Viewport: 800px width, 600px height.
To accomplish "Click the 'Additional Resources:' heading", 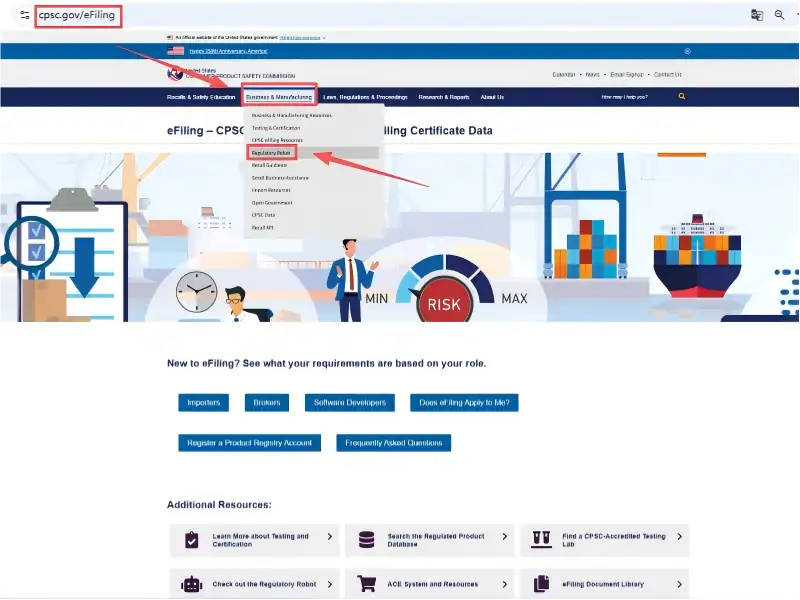I will 219,505.
